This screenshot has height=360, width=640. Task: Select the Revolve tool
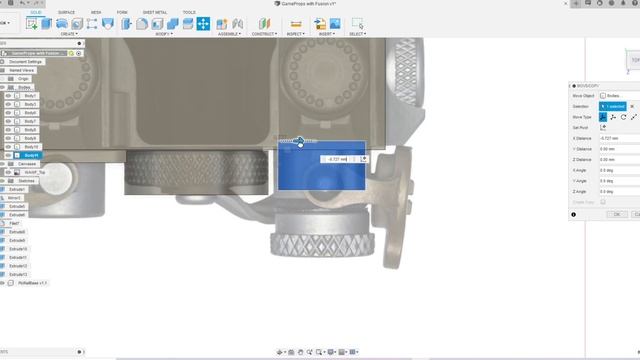tap(62, 23)
